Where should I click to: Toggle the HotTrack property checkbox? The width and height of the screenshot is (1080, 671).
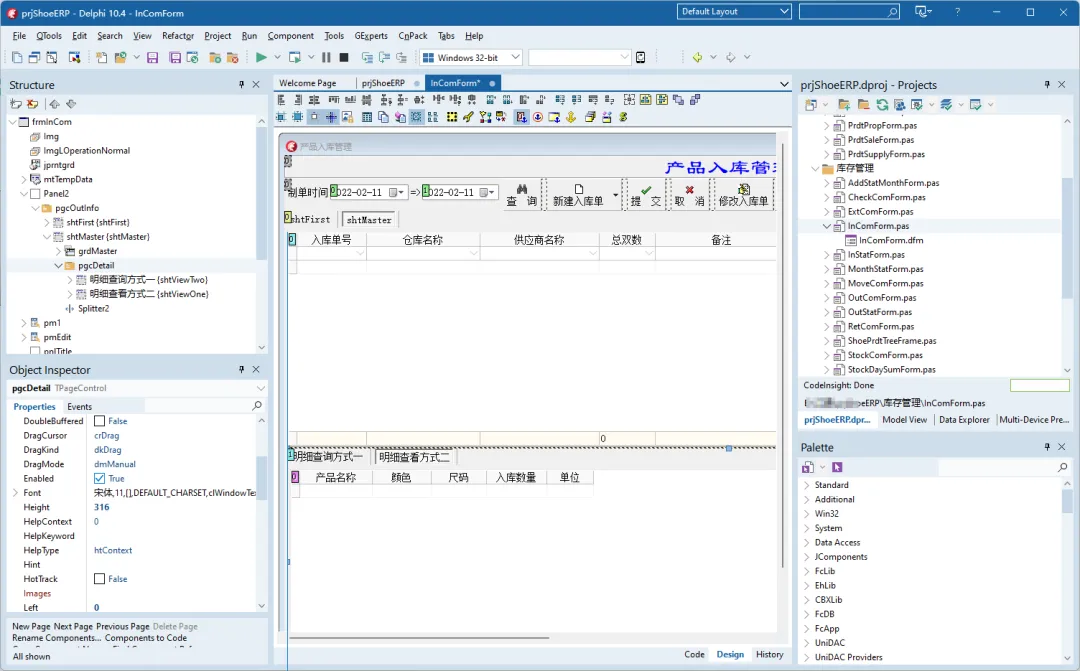point(99,579)
